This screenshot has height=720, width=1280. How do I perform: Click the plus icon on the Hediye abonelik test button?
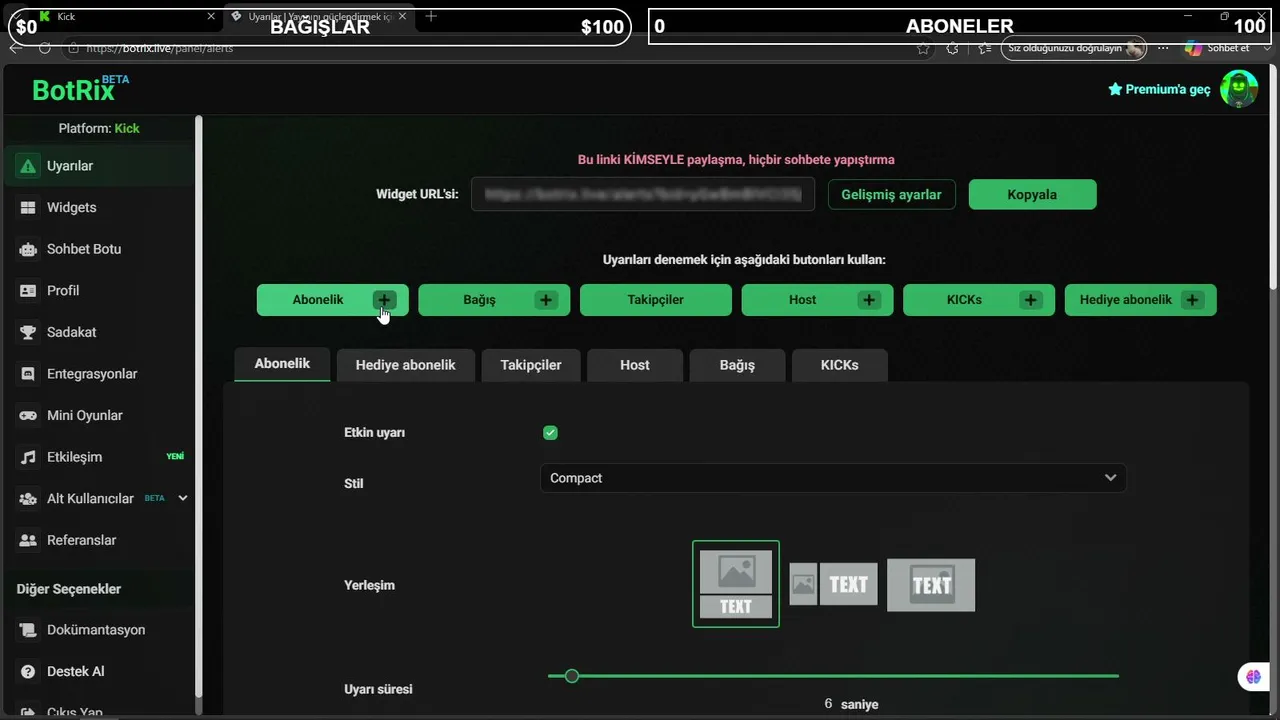(1192, 300)
